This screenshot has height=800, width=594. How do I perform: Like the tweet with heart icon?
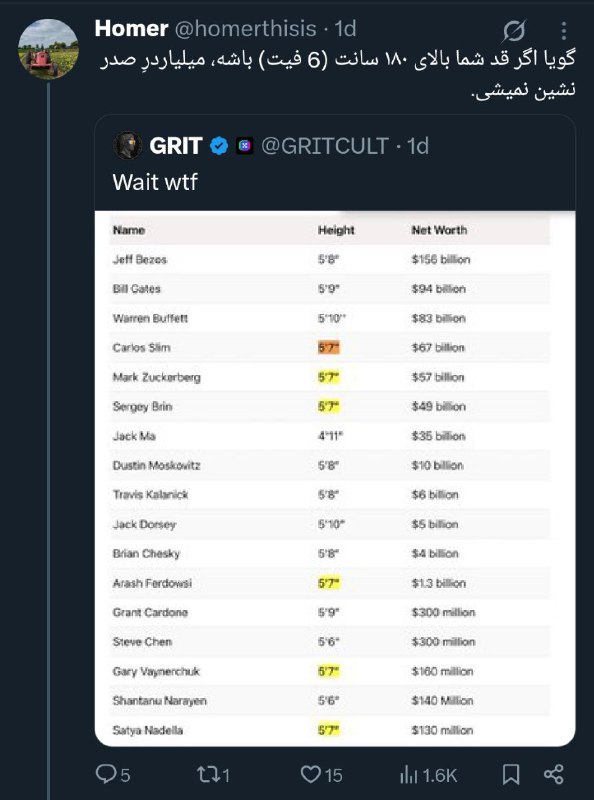point(310,774)
